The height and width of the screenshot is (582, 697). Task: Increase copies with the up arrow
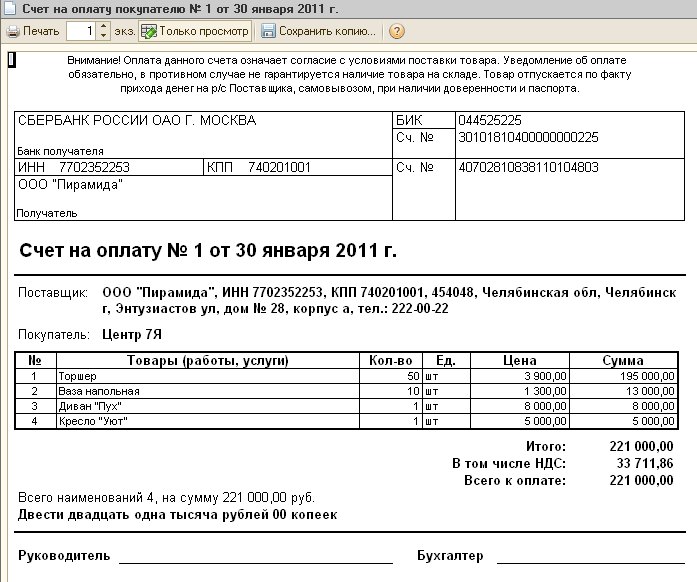point(103,27)
